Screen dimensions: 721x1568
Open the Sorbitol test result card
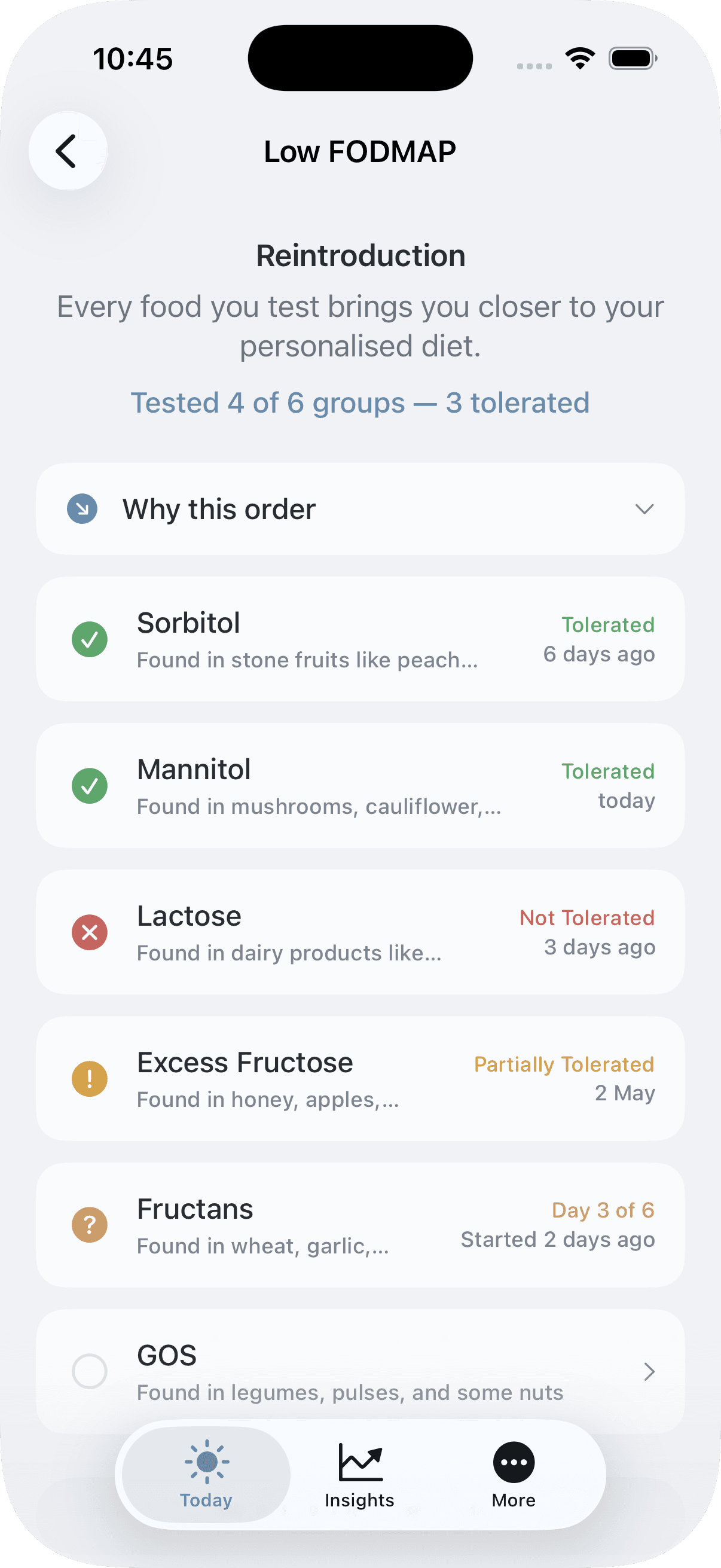360,639
